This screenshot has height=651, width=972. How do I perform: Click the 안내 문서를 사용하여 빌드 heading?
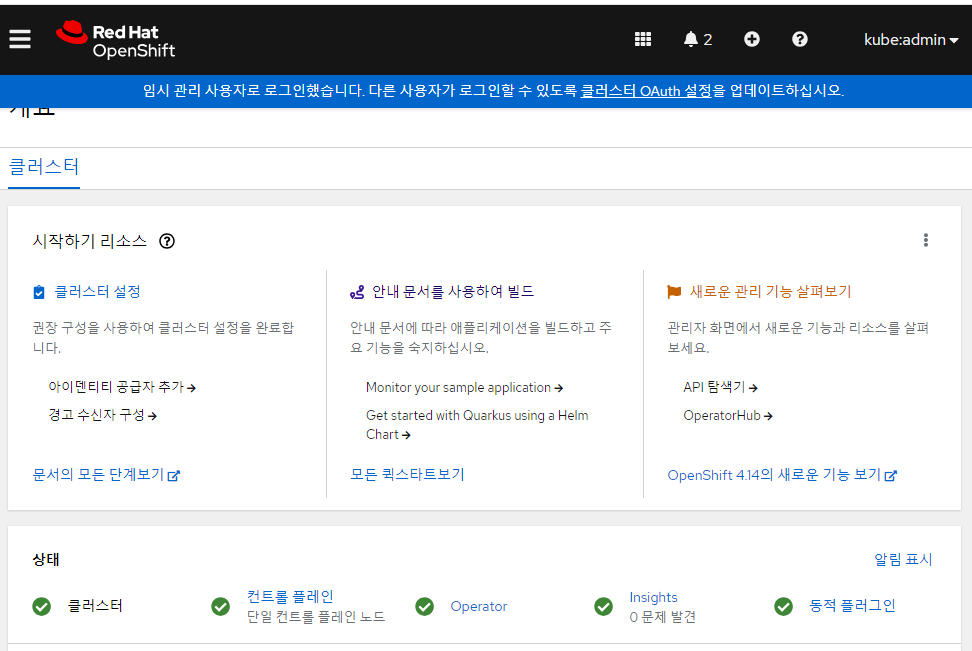click(x=453, y=291)
